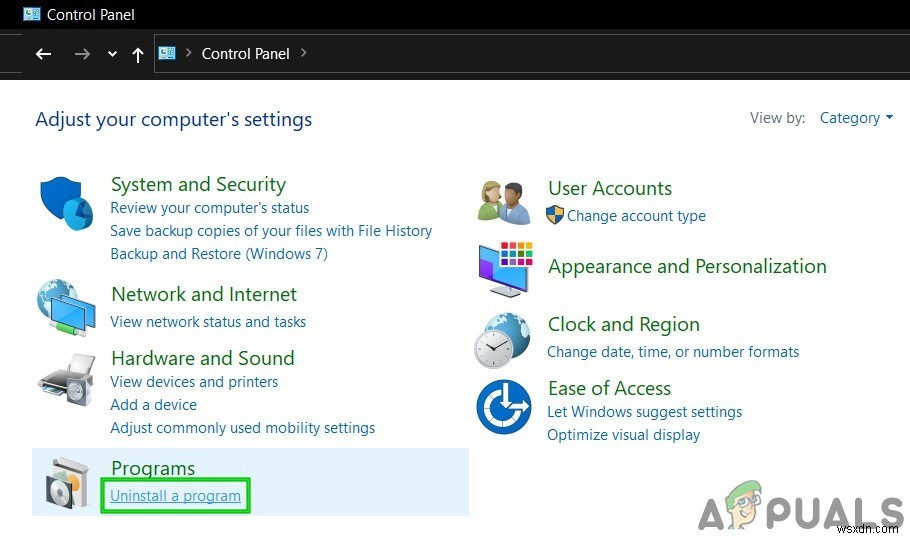The height and width of the screenshot is (539, 910).
Task: Click the Network and Internet globe icon
Action: pyautogui.click(x=66, y=308)
